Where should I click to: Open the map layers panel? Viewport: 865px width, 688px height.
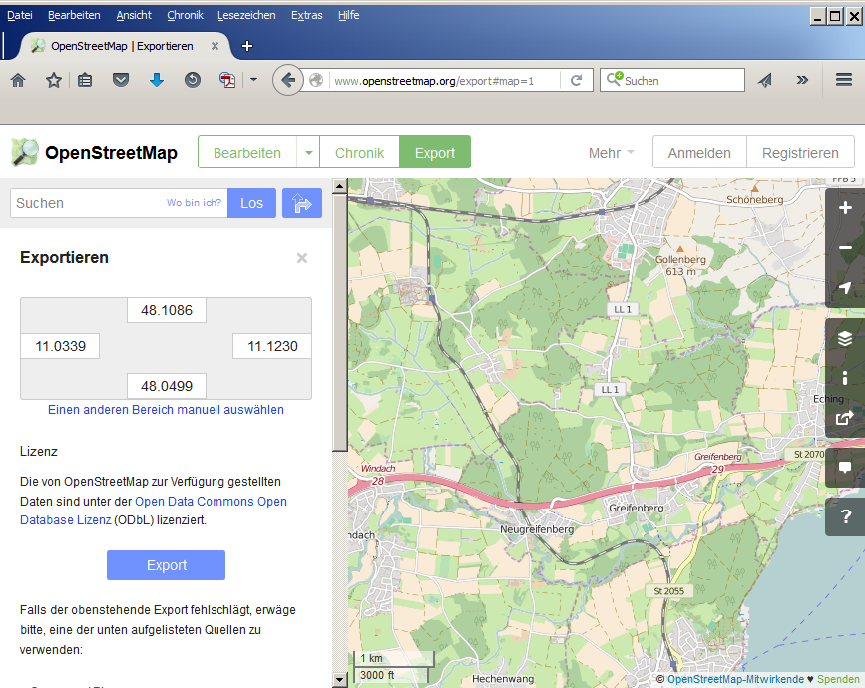[x=845, y=338]
